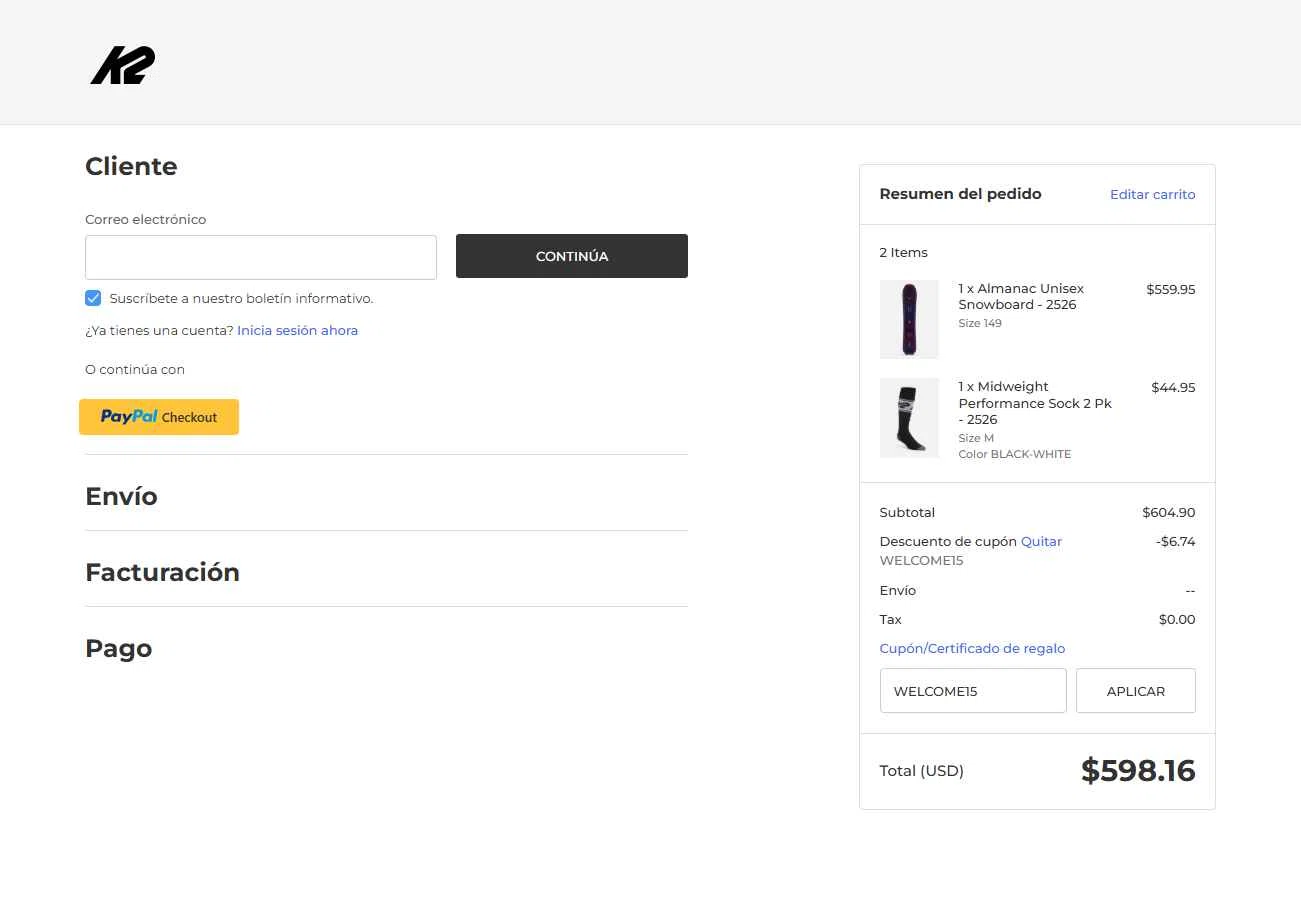This screenshot has width=1301, height=923.
Task: Click the CONTINÚA button
Action: point(572,256)
